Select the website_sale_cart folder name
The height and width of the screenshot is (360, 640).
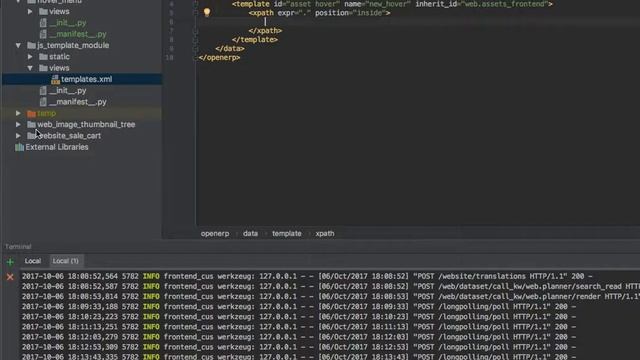pyautogui.click(x=69, y=136)
